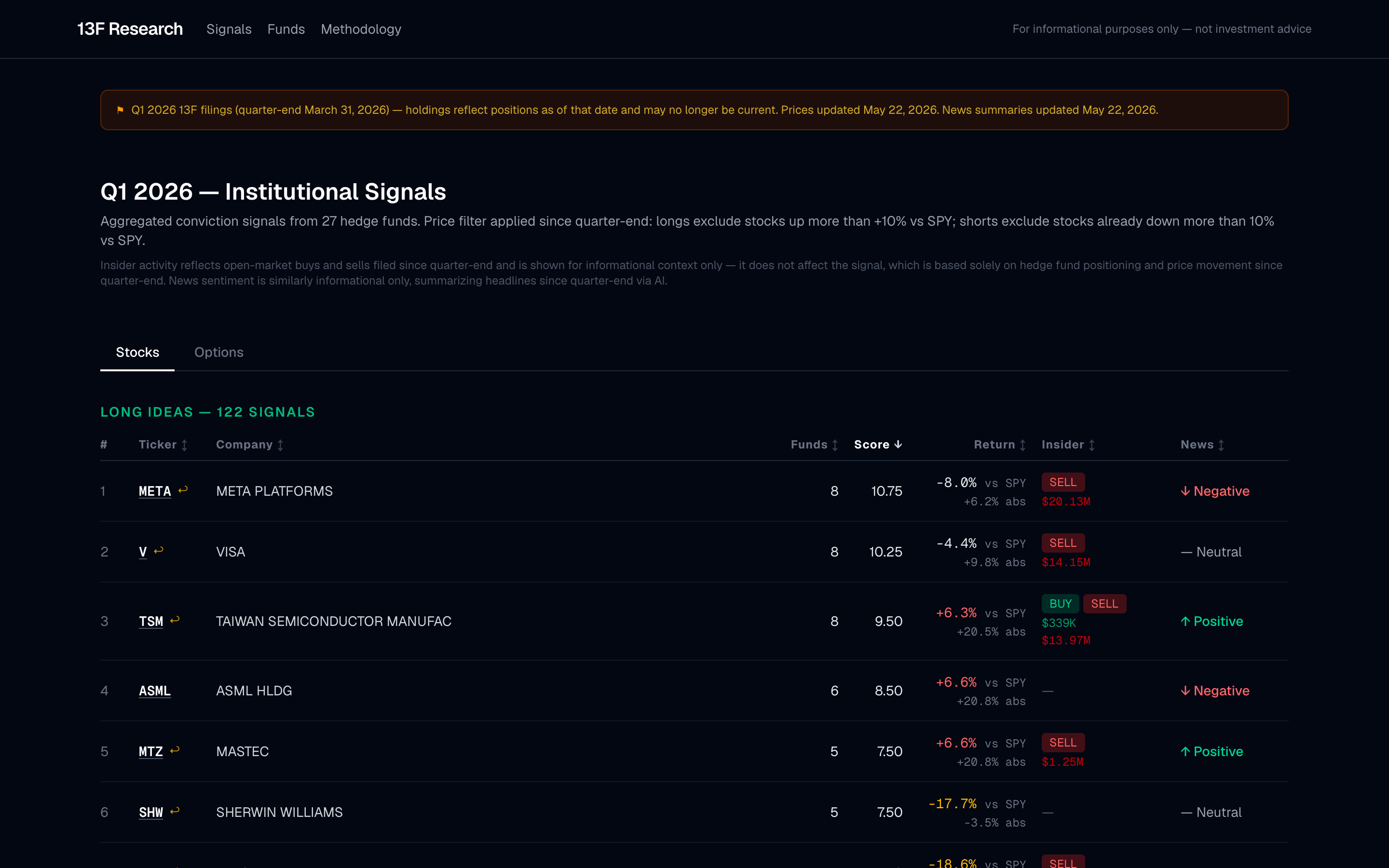Click Neutral news sentiment for SHERWIN WILLIAMS
The height and width of the screenshot is (868, 1389).
coord(1211,813)
